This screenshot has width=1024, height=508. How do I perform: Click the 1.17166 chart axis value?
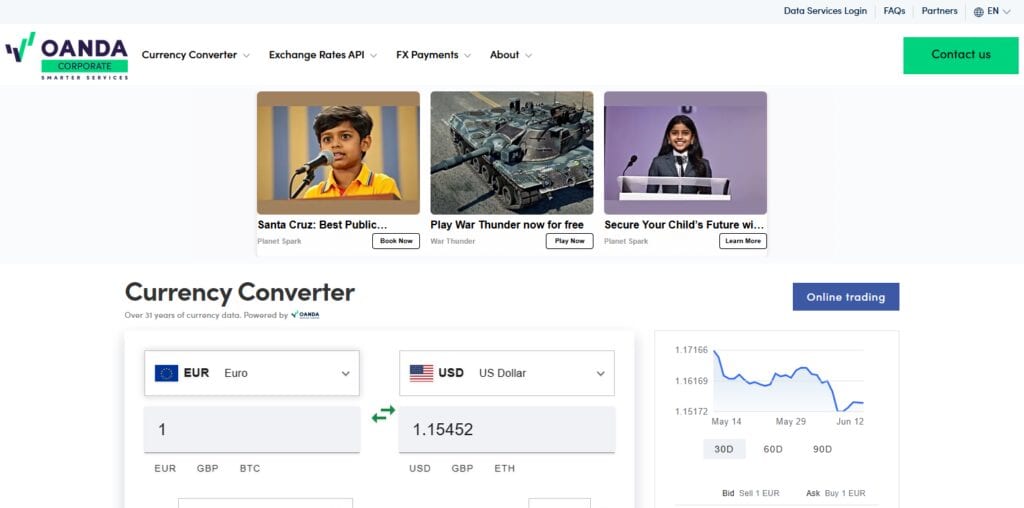(691, 351)
